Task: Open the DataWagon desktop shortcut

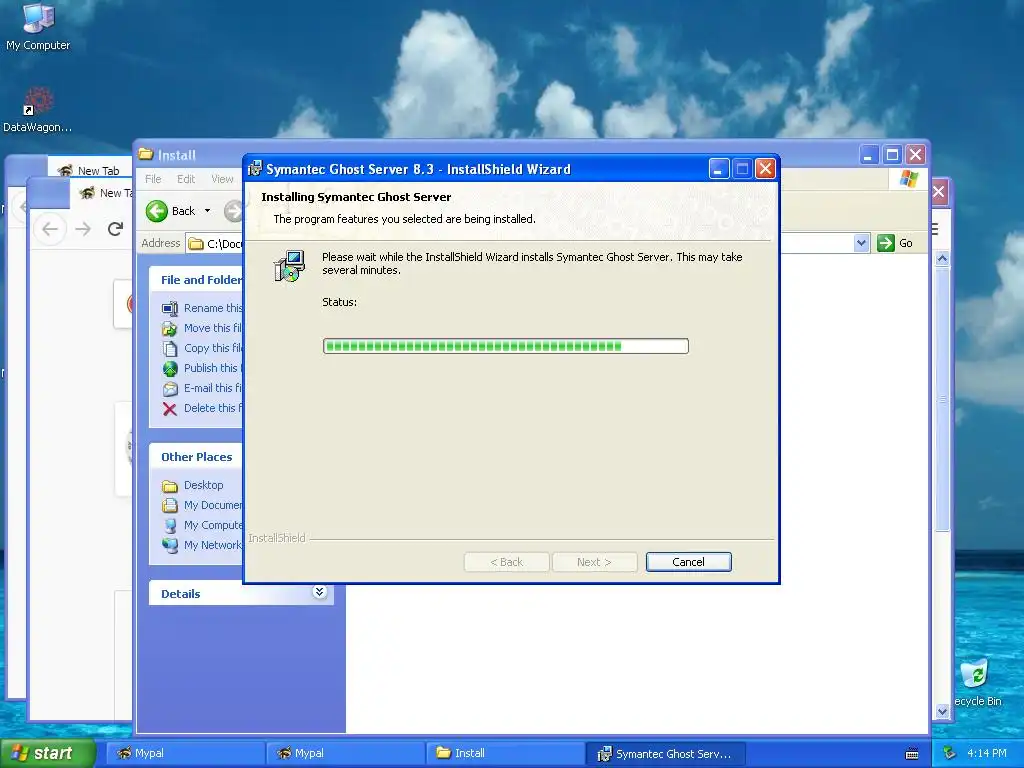Action: tap(37, 110)
